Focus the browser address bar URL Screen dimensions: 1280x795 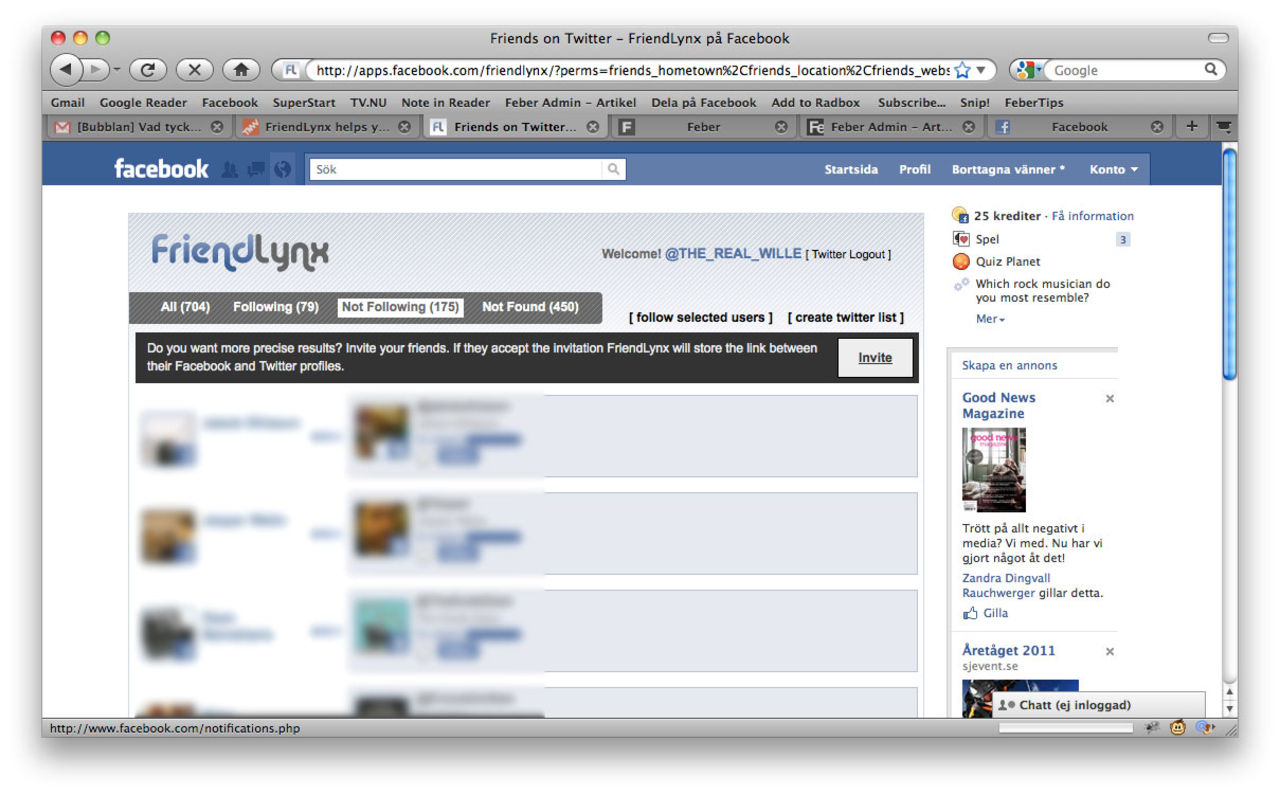[632, 70]
